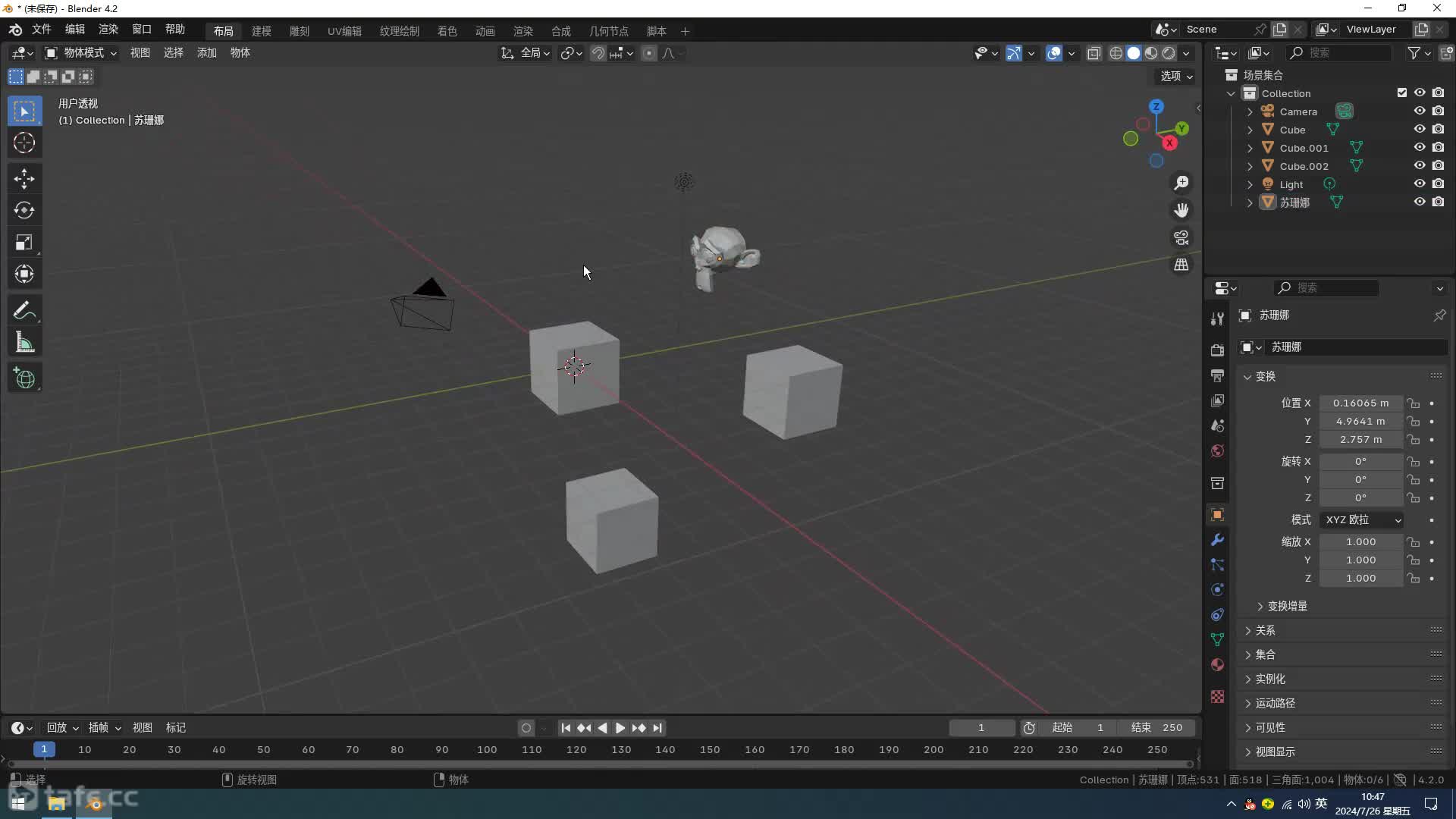Open the 回放 playback dropdown
The height and width of the screenshot is (819, 1456).
pos(62,728)
